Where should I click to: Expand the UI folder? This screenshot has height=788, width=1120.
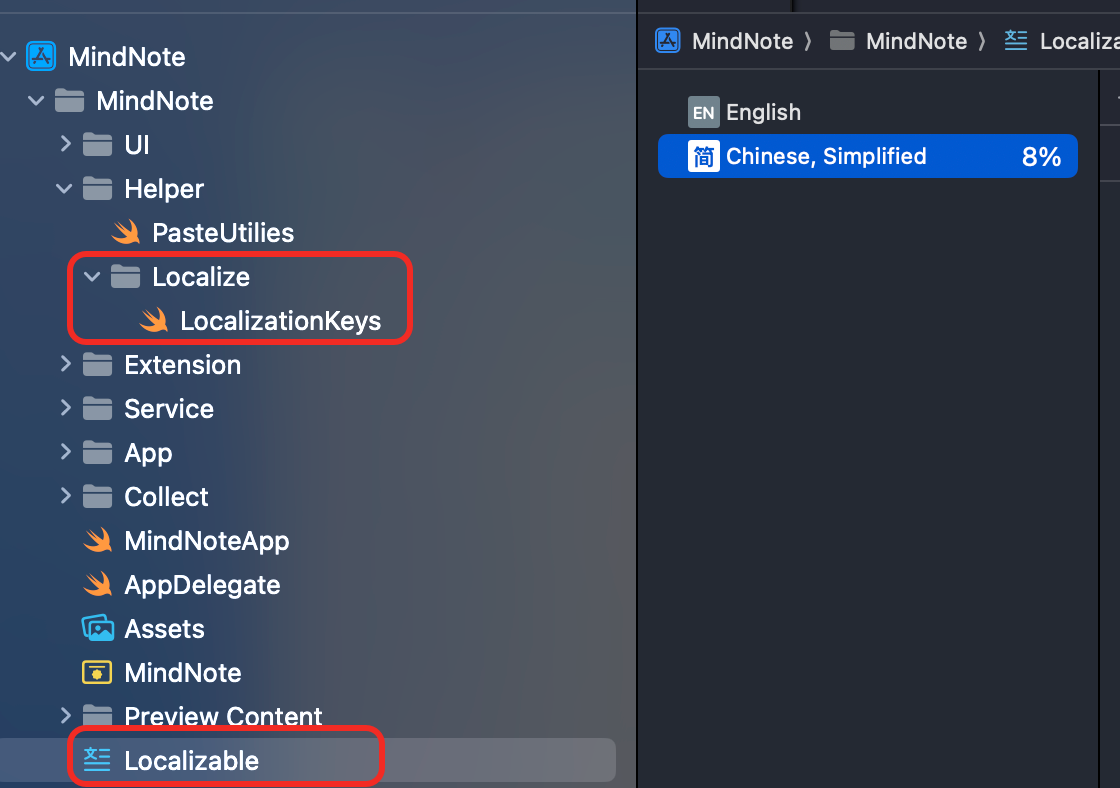[66, 144]
